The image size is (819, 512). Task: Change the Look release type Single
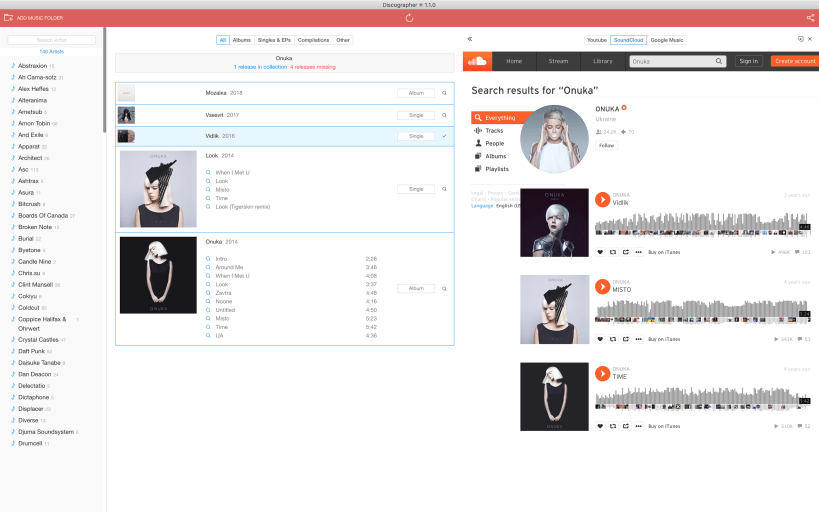416,189
